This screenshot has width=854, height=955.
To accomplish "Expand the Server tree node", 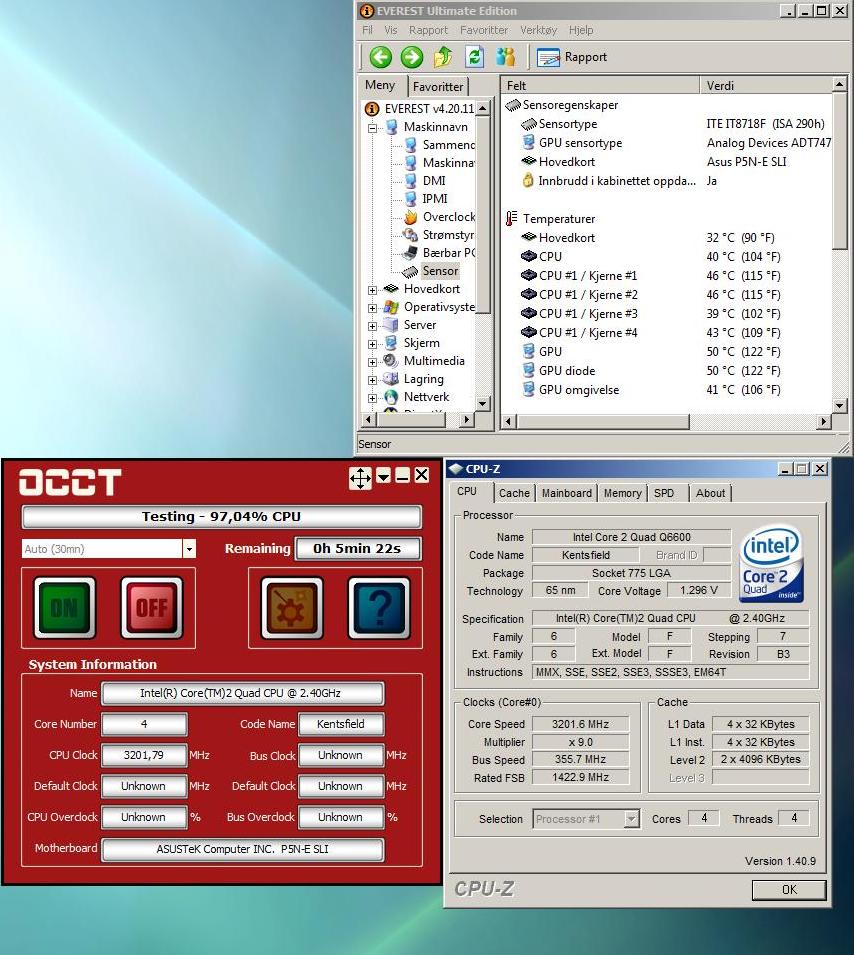I will (372, 326).
